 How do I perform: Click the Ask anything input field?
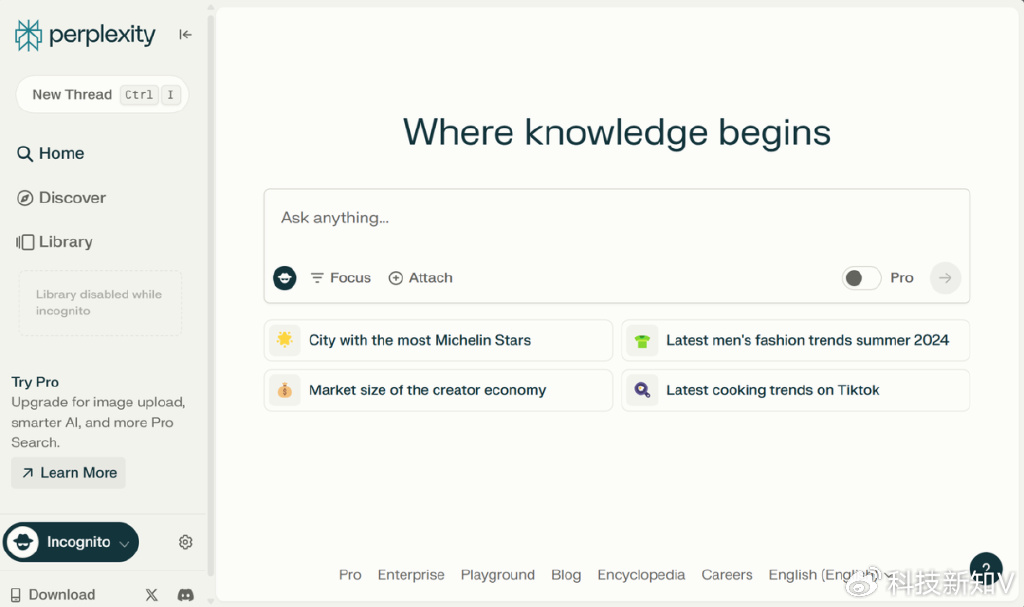[x=616, y=218]
